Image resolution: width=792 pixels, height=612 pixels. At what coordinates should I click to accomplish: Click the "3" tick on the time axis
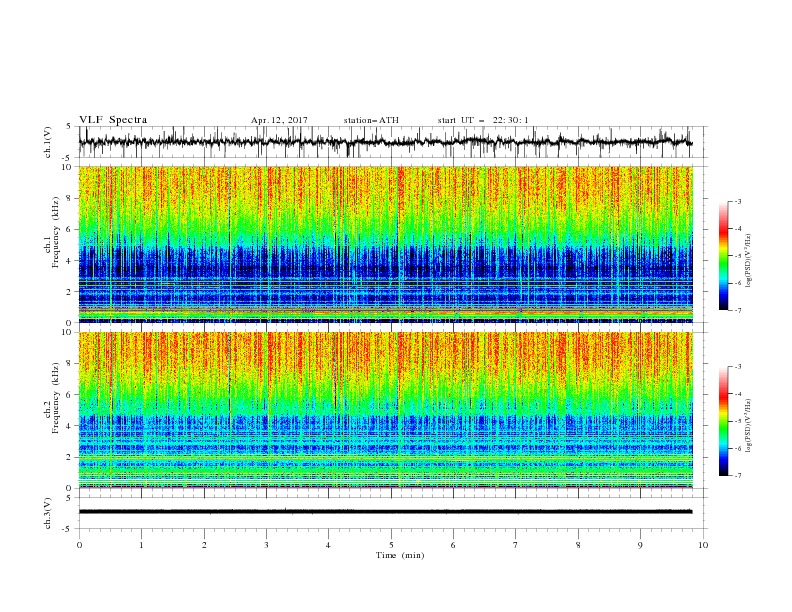(266, 545)
